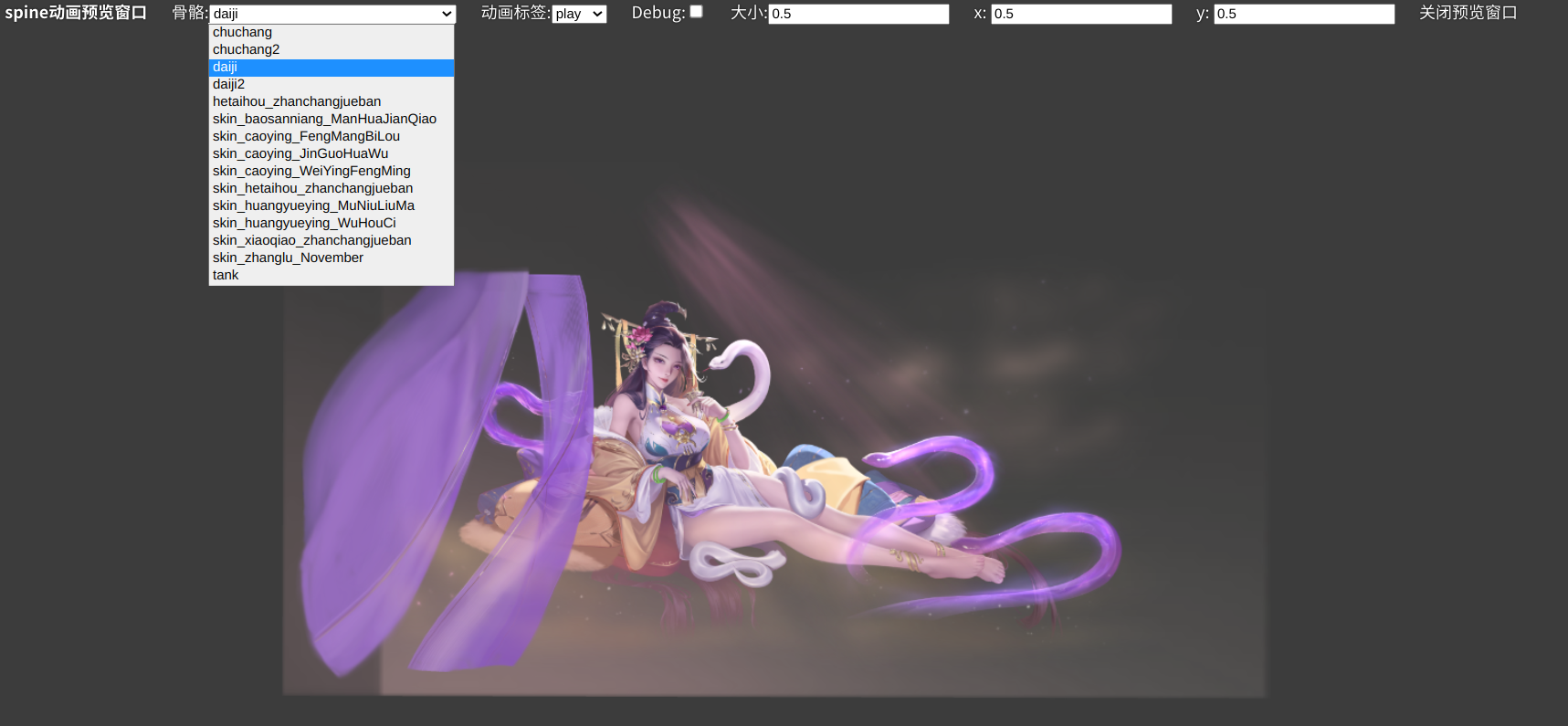Focus the x position input field
Image resolution: width=1568 pixels, height=726 pixels.
pos(1081,14)
